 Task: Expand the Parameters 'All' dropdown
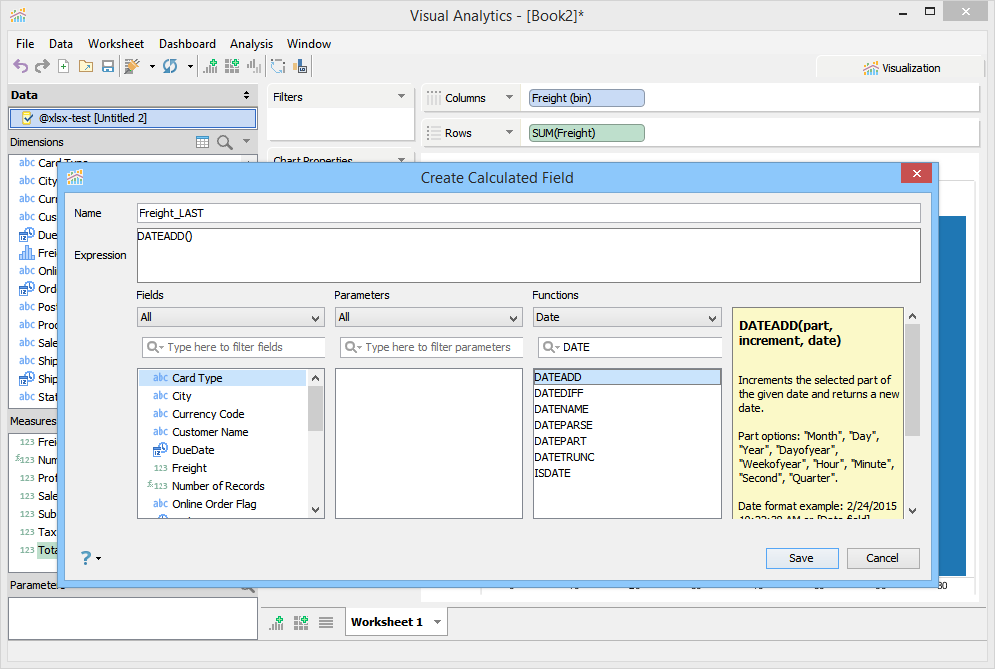point(428,317)
